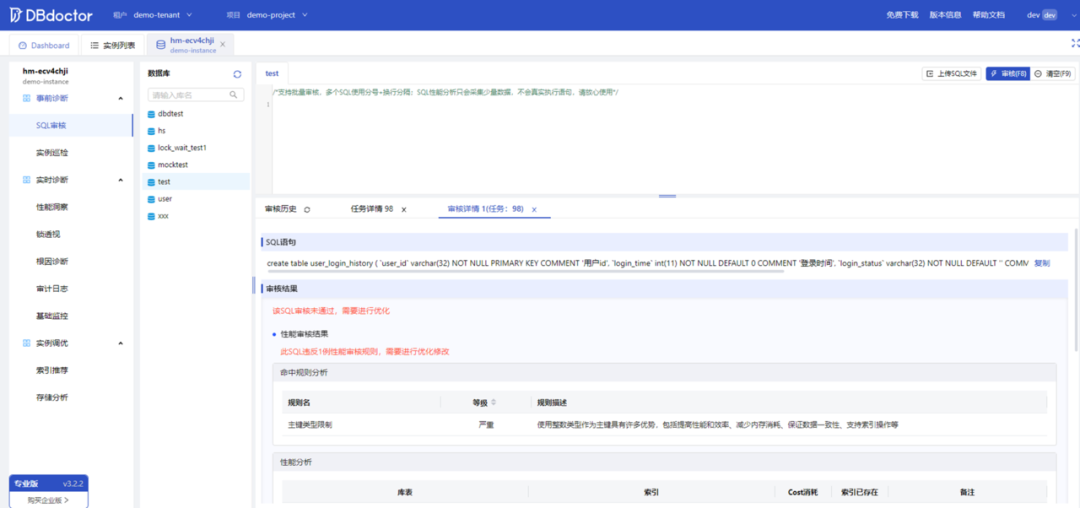Screen dimensions: 1080x508
Task: Close the 审核详情 1 tab
Action: pyautogui.click(x=534, y=209)
